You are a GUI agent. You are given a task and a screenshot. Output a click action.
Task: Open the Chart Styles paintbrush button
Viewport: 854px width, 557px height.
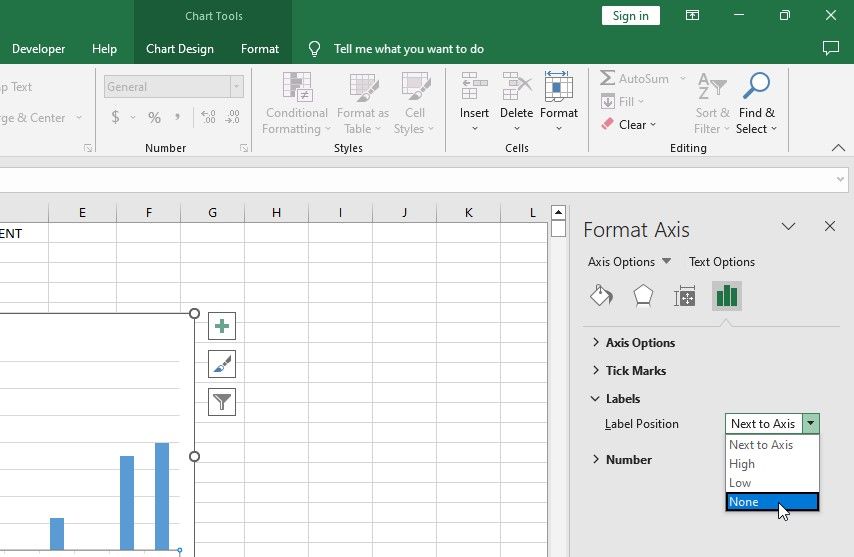click(222, 364)
